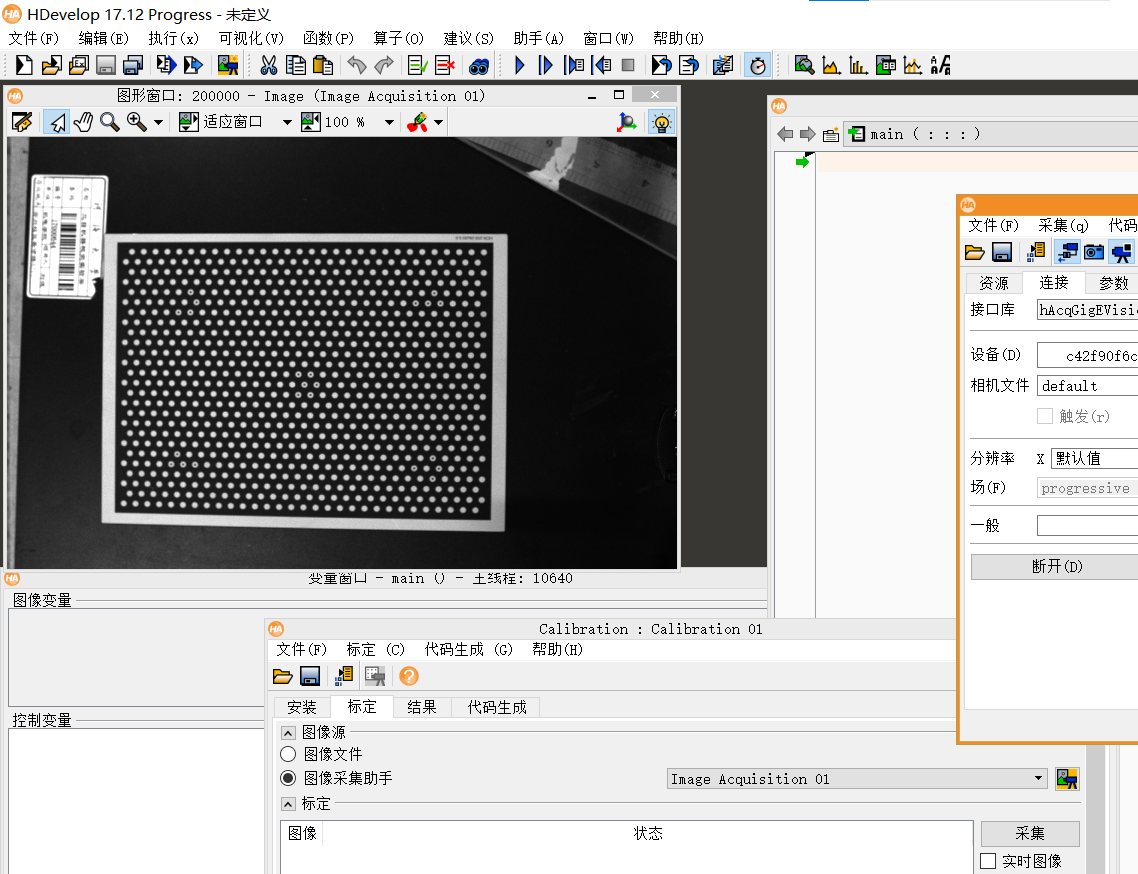
Task: Click the 采集 button
Action: click(x=1030, y=833)
